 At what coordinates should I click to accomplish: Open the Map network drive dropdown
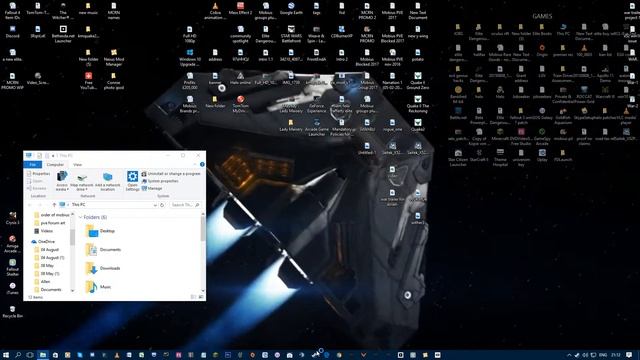82,182
